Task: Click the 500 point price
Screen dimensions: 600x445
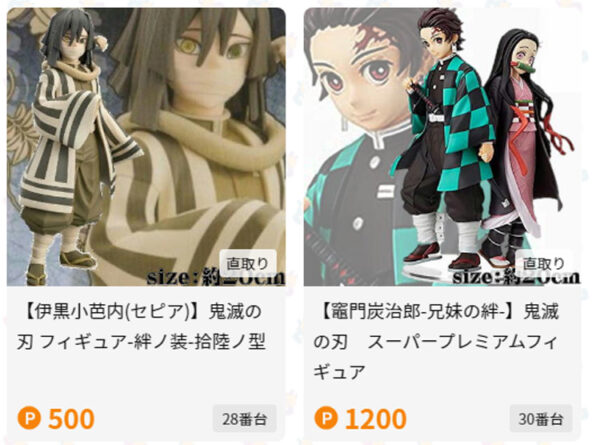Action: (x=71, y=419)
